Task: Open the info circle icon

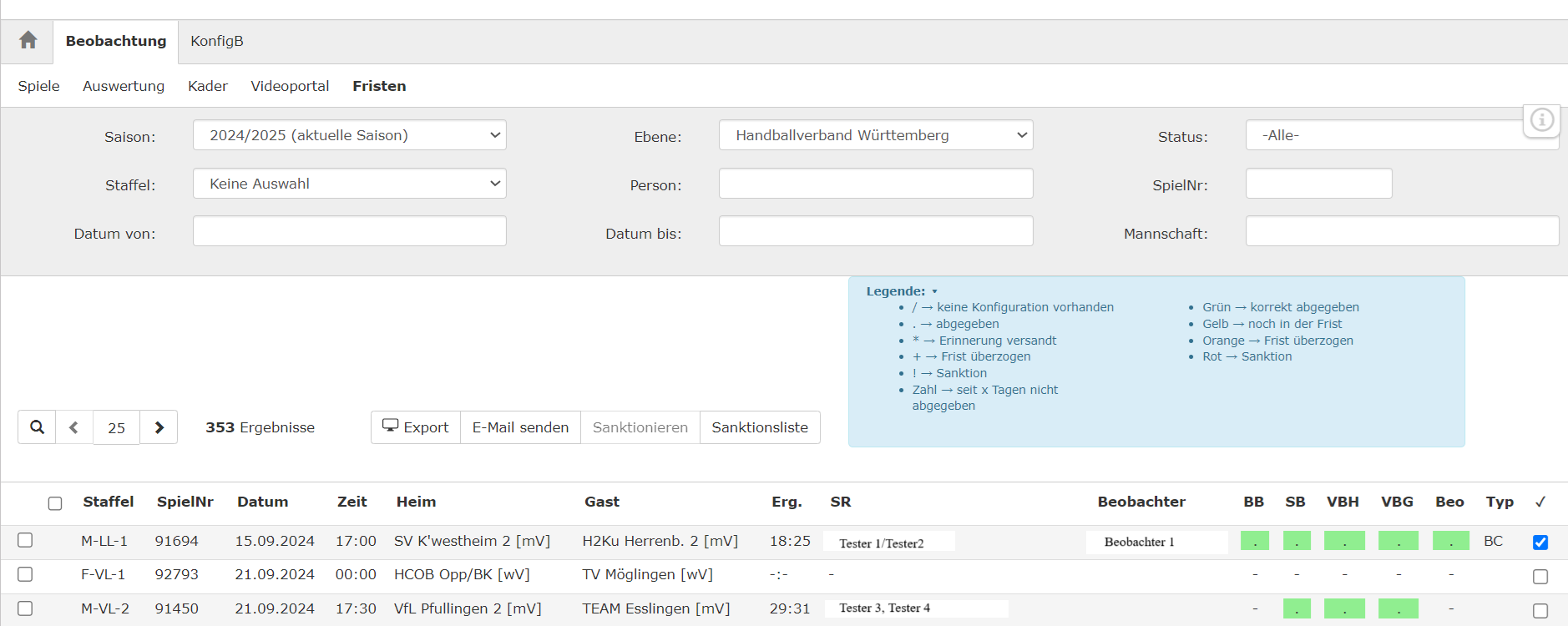Action: point(1541,120)
